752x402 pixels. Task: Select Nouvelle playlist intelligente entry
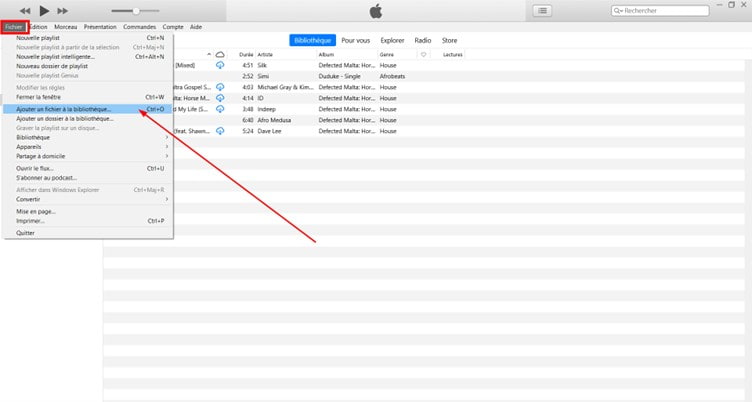(x=88, y=57)
